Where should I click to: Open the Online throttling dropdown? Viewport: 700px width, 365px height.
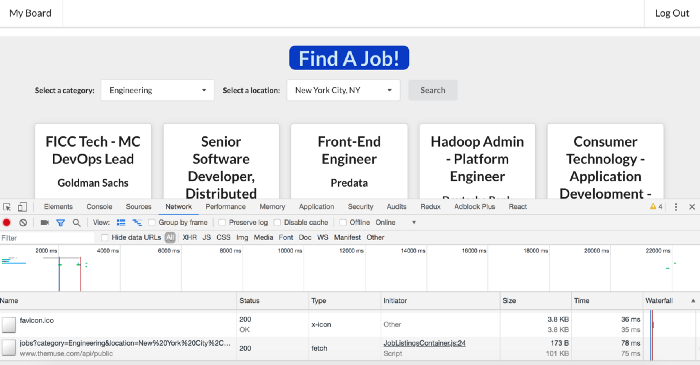pos(396,222)
